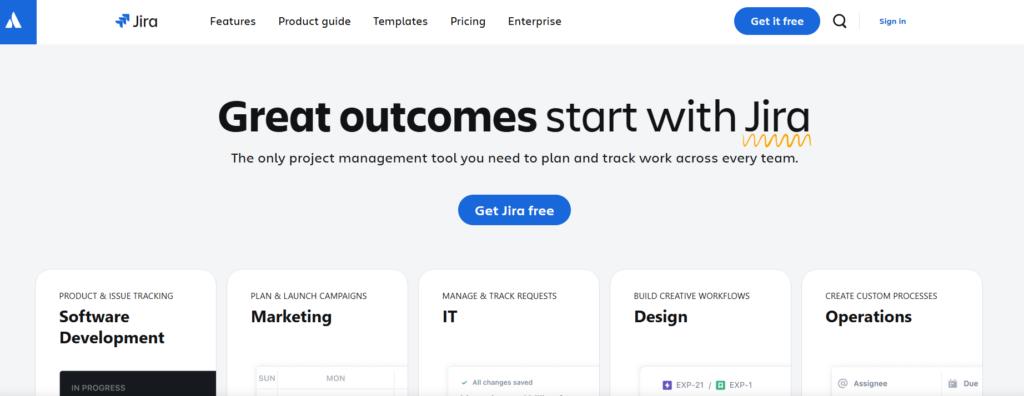Select the Software Development card
Viewport: 1024px width, 396px height.
point(126,333)
